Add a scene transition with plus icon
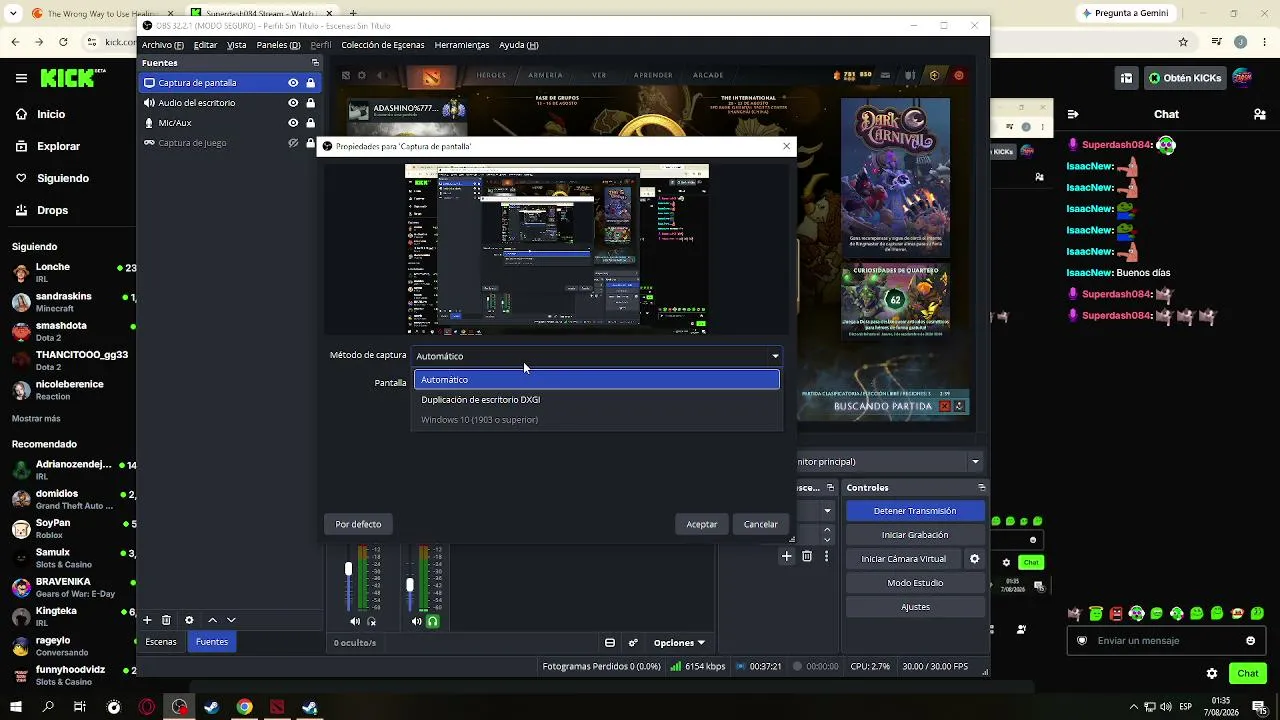This screenshot has height=720, width=1280. tap(787, 556)
